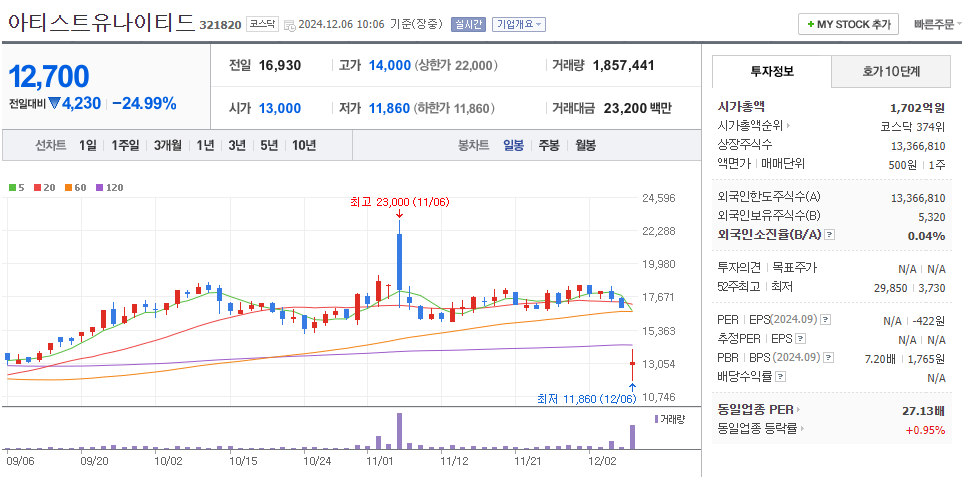
Task: Click the 12/02 date label on chart axis
Action: [602, 460]
